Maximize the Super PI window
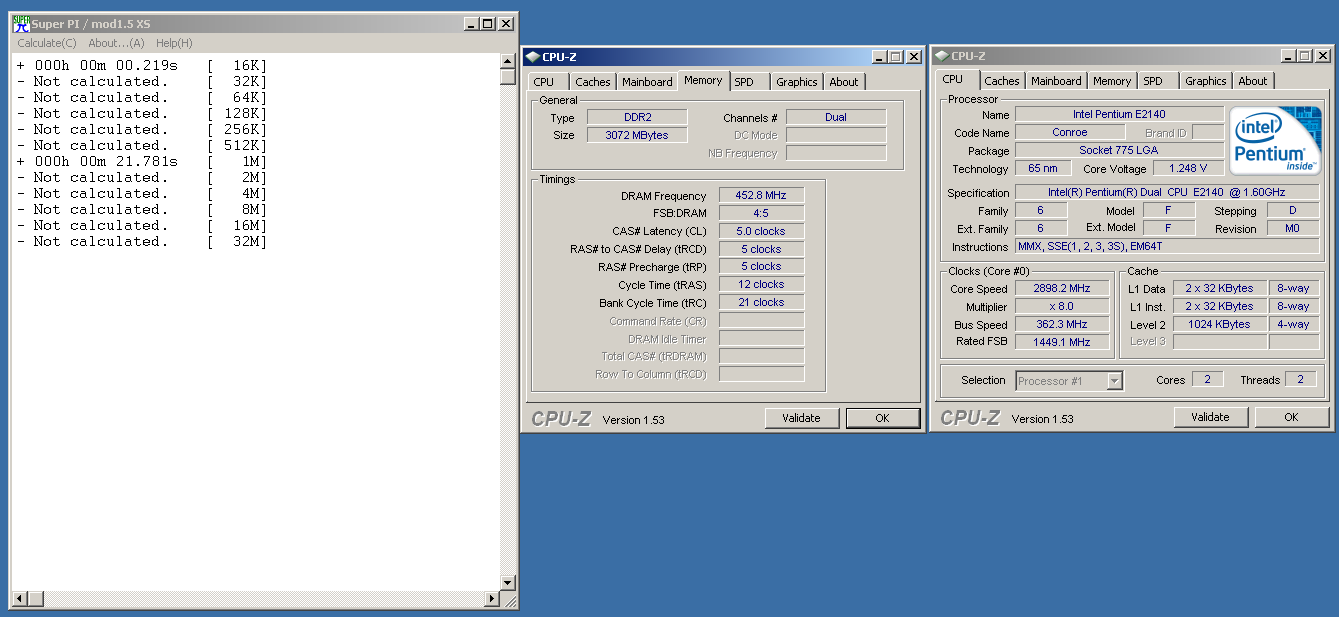 coord(488,24)
